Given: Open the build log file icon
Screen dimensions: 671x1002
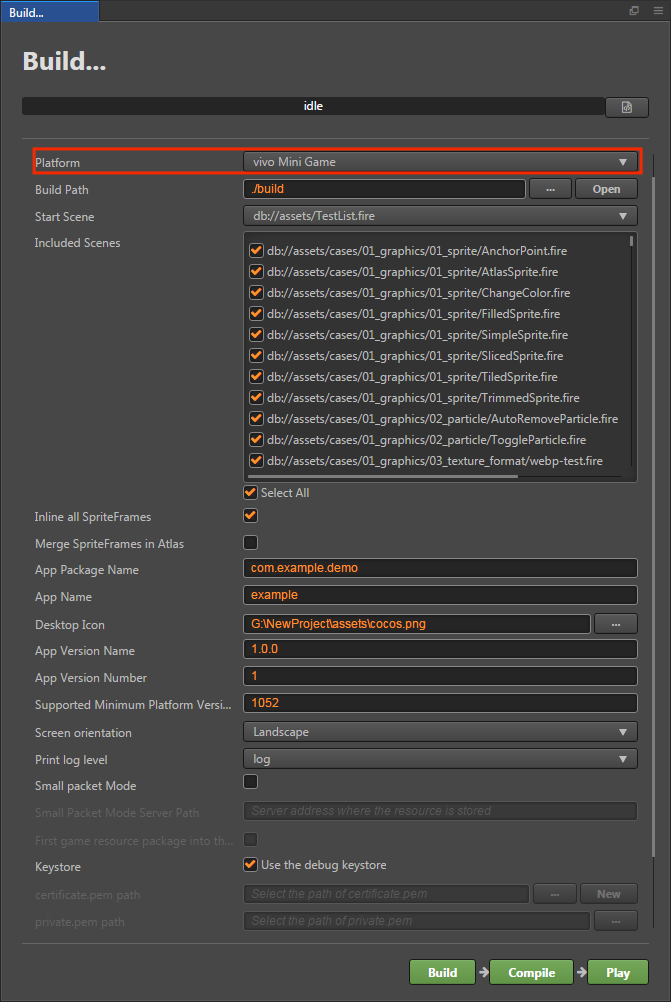Looking at the screenshot, I should tap(627, 107).
